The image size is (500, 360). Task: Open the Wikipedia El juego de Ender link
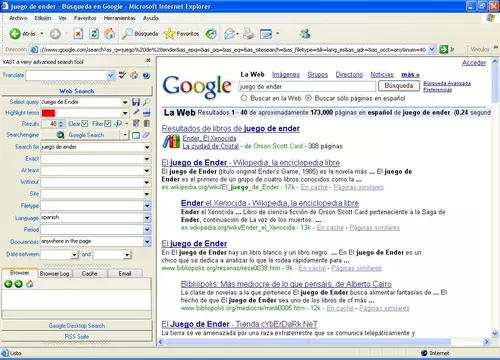[x=251, y=163]
